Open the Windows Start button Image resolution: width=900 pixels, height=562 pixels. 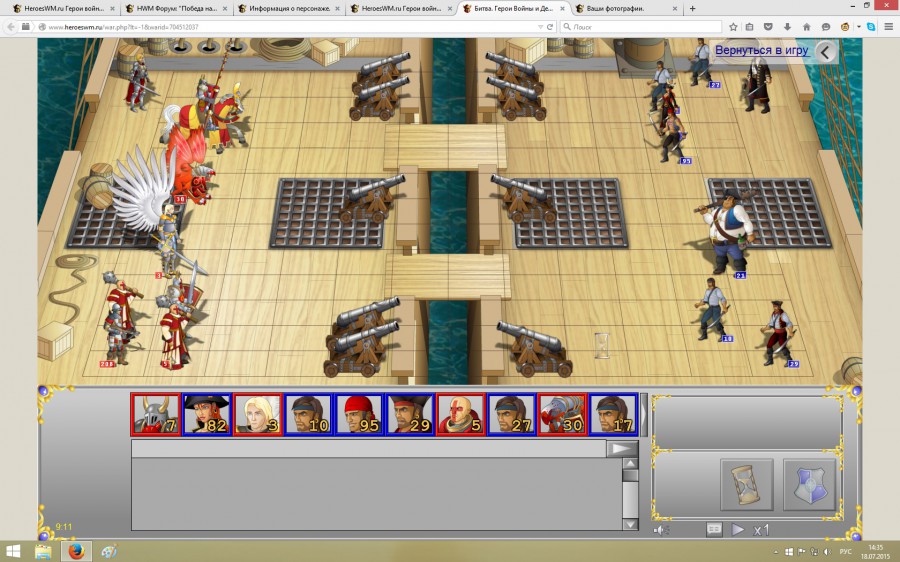click(x=13, y=552)
